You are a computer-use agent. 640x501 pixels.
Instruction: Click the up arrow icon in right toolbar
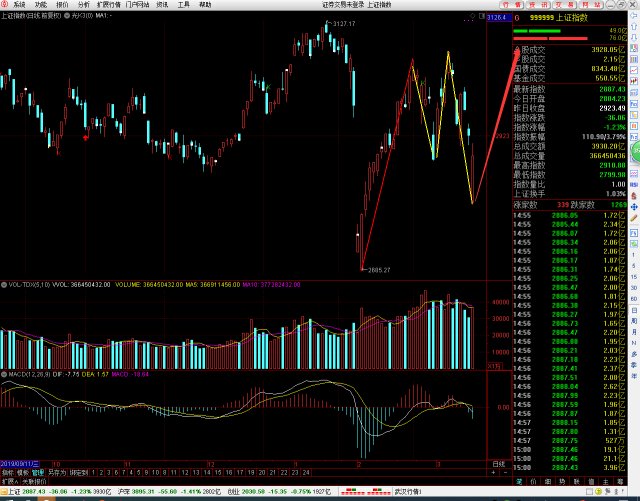(x=634, y=26)
